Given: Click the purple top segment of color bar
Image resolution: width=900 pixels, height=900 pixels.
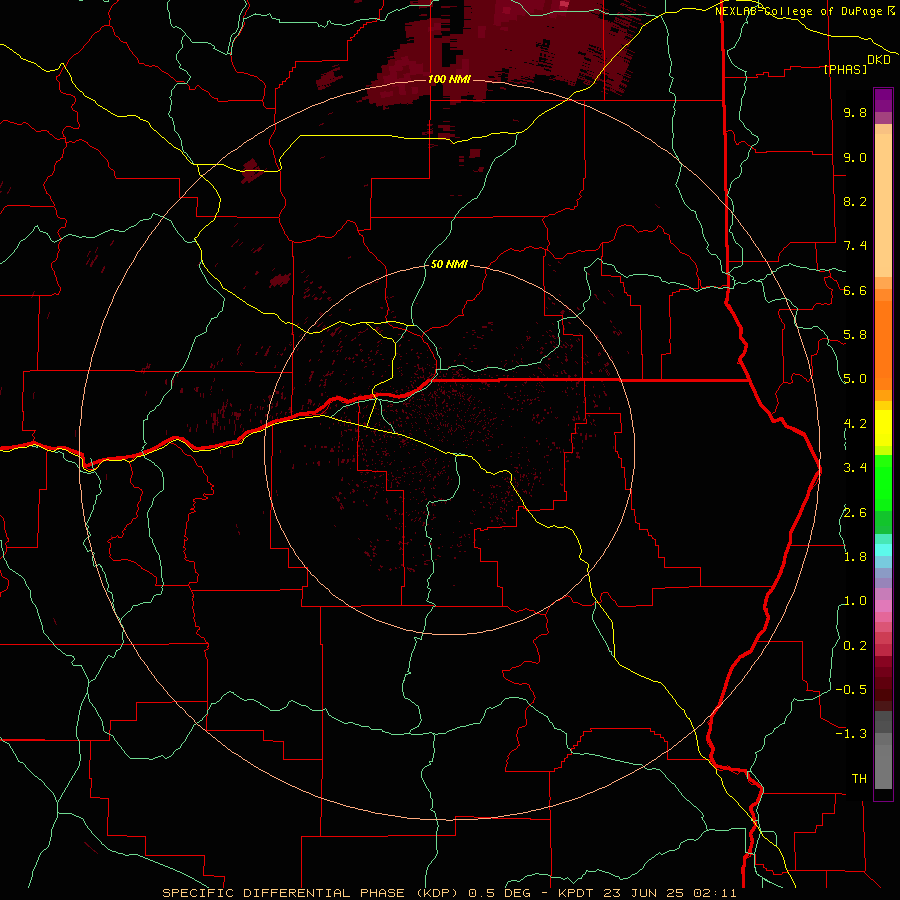Looking at the screenshot, I should coord(883,100).
